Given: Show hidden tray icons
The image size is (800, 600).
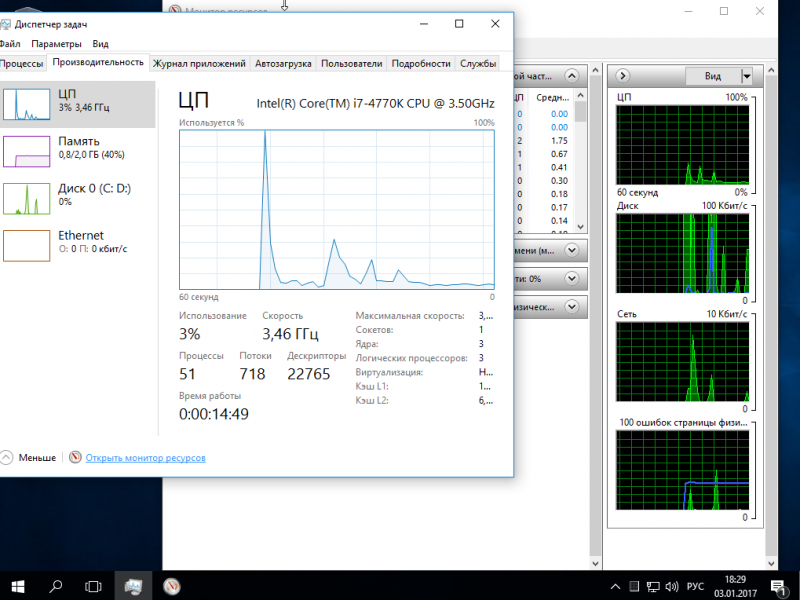Looking at the screenshot, I should (615, 586).
